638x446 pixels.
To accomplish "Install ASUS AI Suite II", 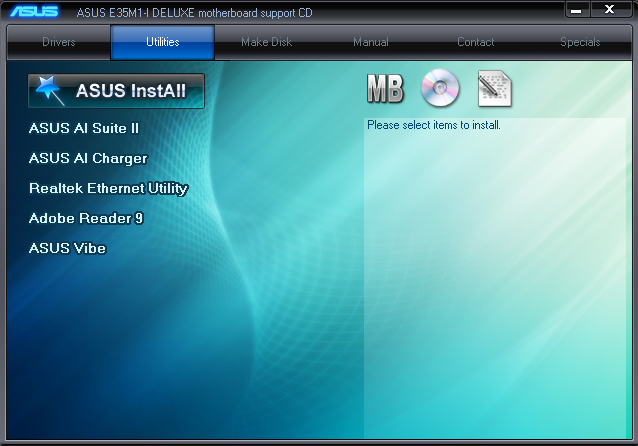I will click(x=84, y=128).
